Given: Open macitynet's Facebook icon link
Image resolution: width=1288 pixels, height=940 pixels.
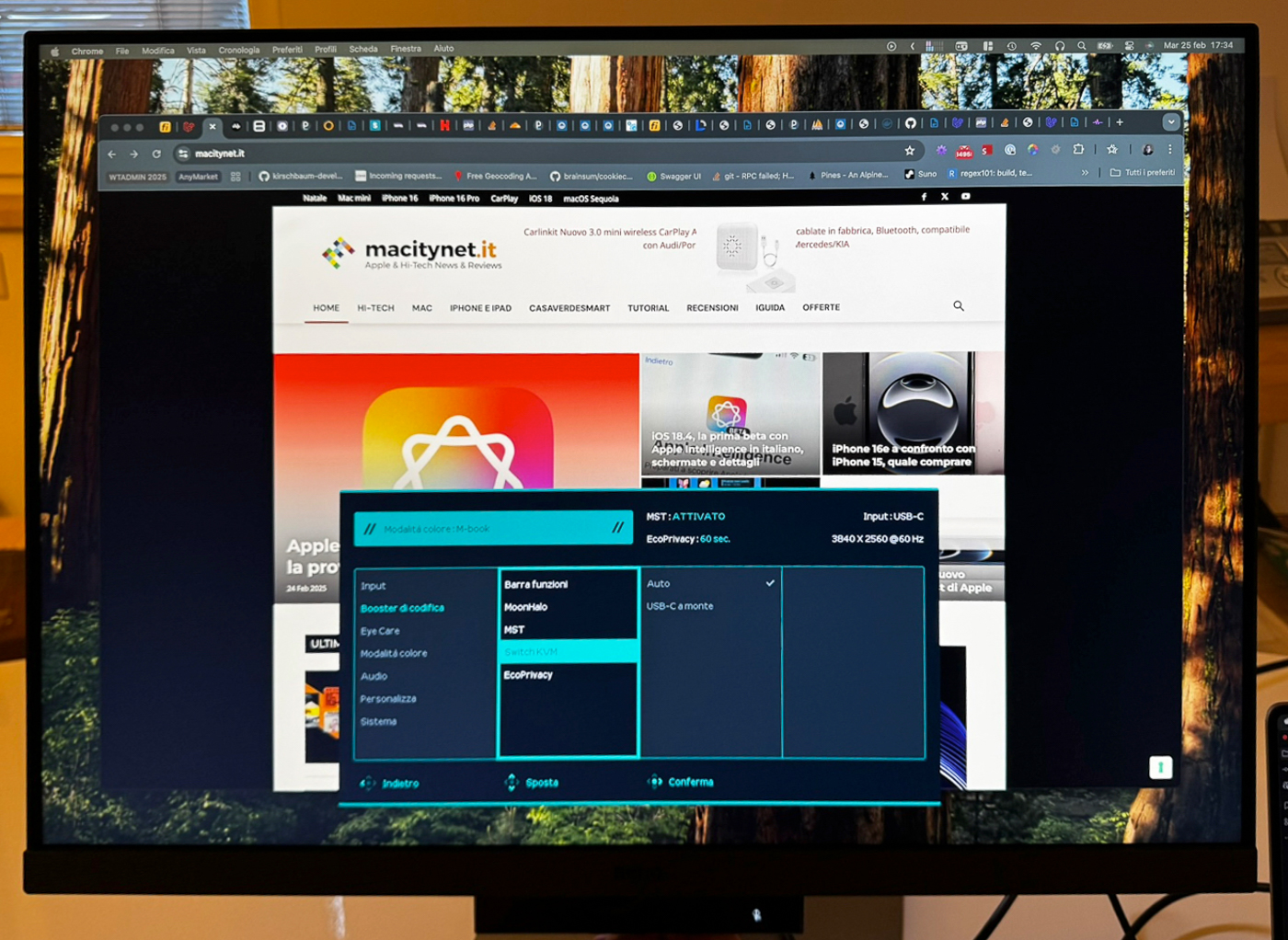Looking at the screenshot, I should pos(924,197).
